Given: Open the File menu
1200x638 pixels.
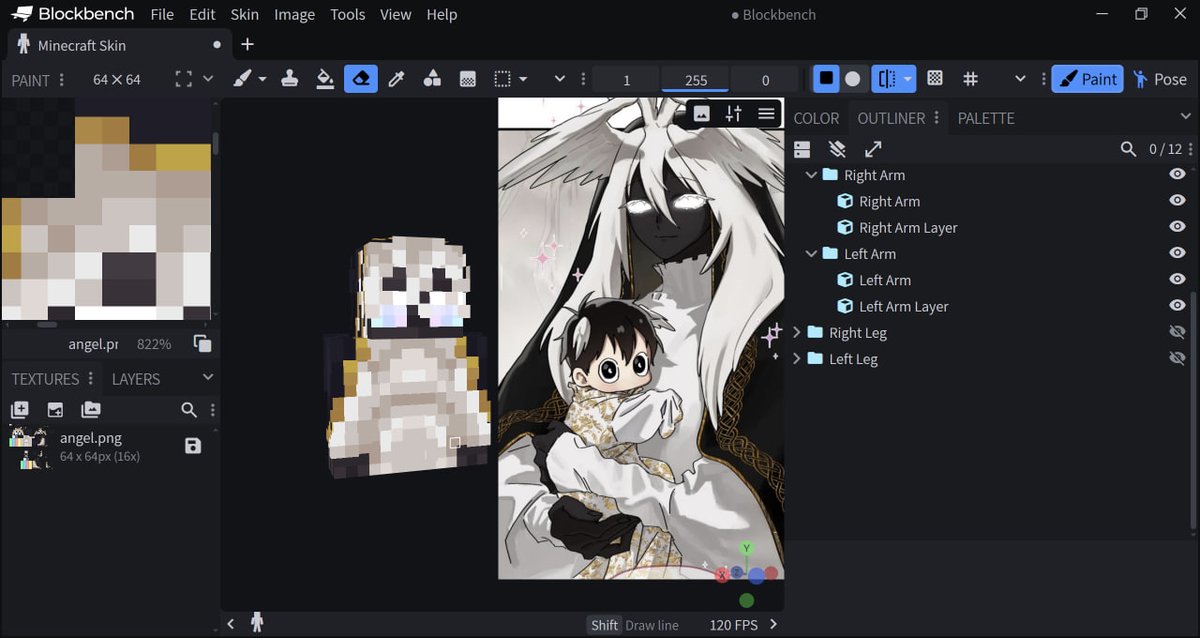Looking at the screenshot, I should (x=162, y=14).
